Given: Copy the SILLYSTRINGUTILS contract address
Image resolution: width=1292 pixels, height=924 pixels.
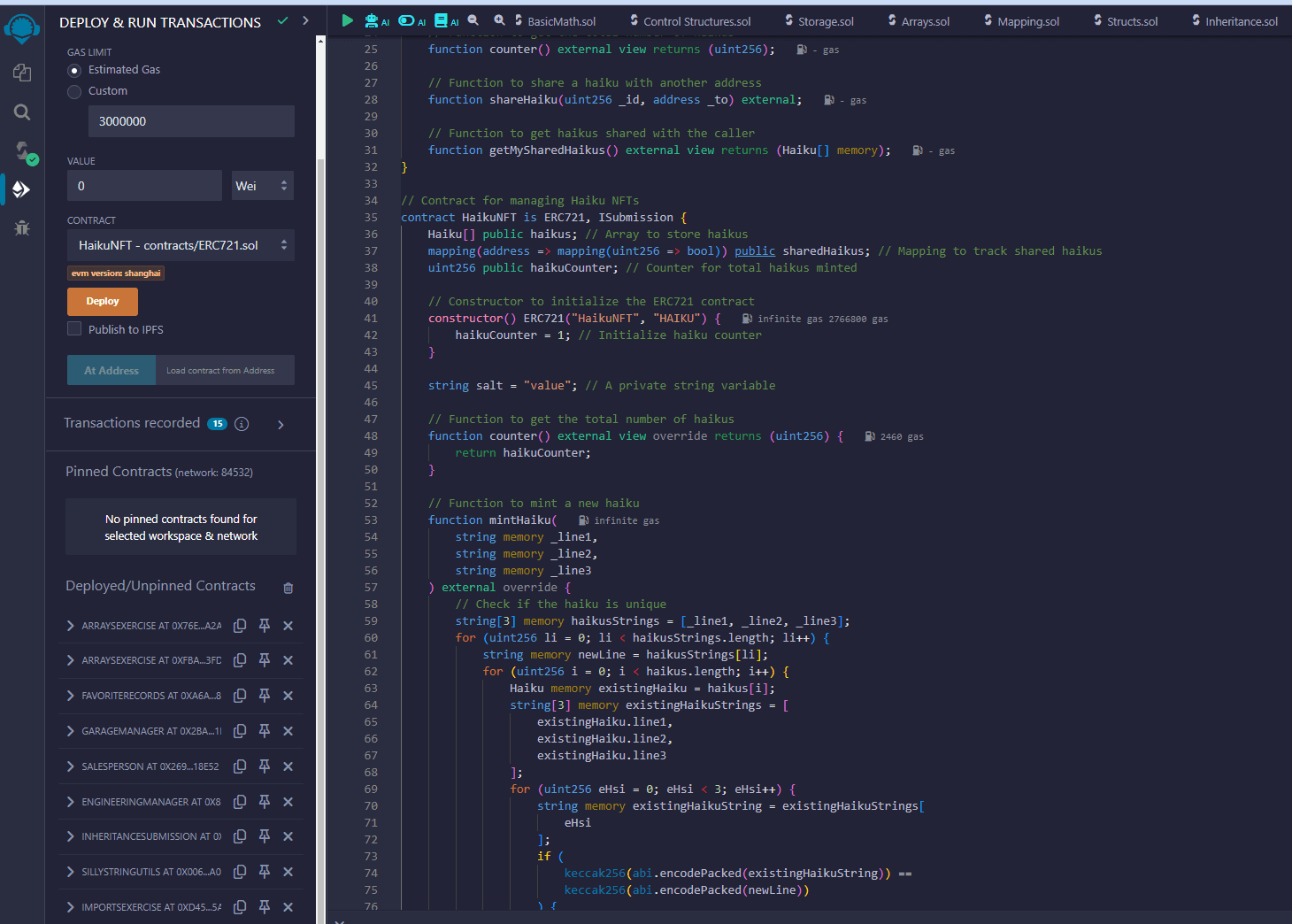Looking at the screenshot, I should [240, 872].
